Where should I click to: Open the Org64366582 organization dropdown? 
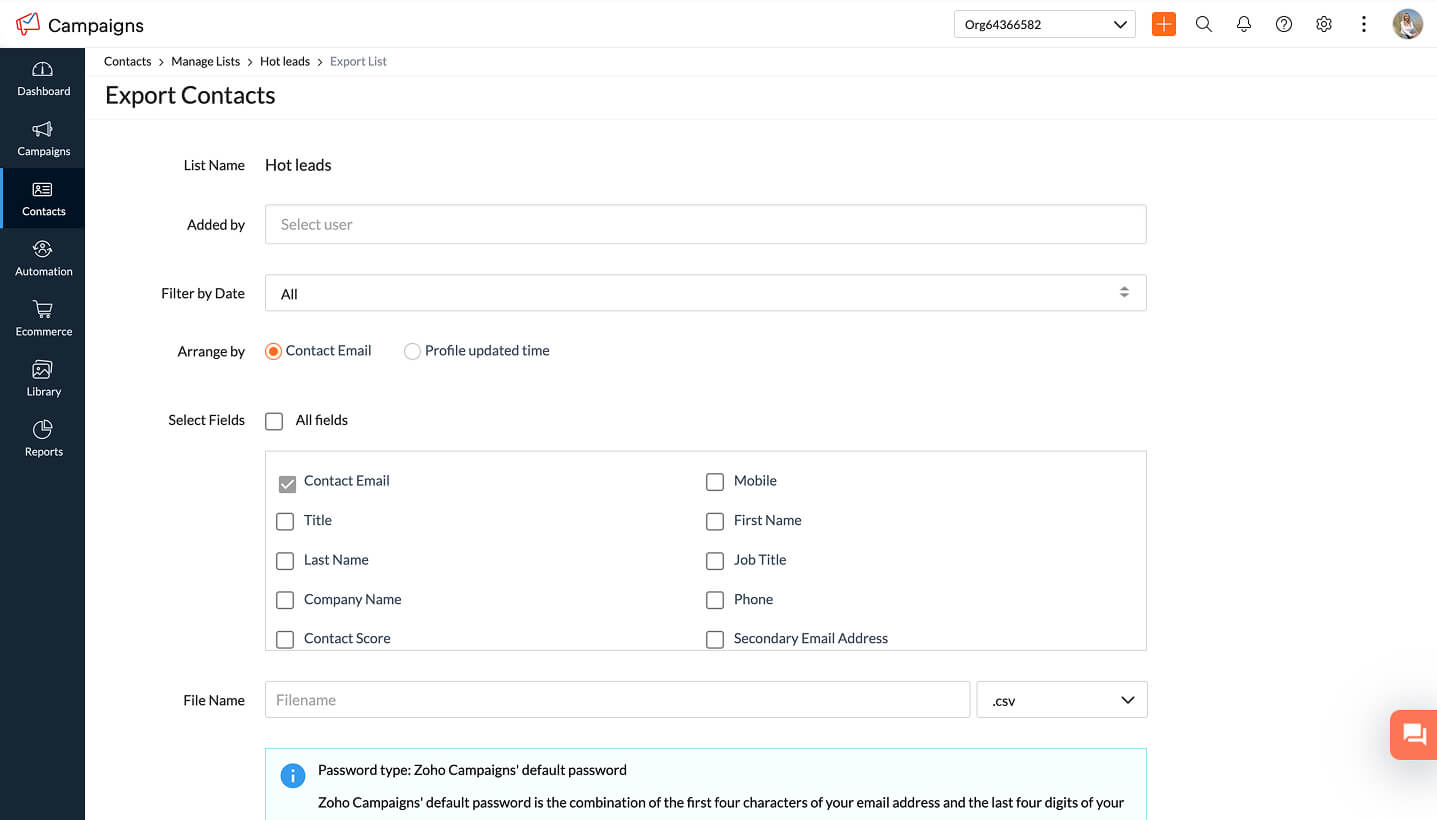(x=1044, y=24)
